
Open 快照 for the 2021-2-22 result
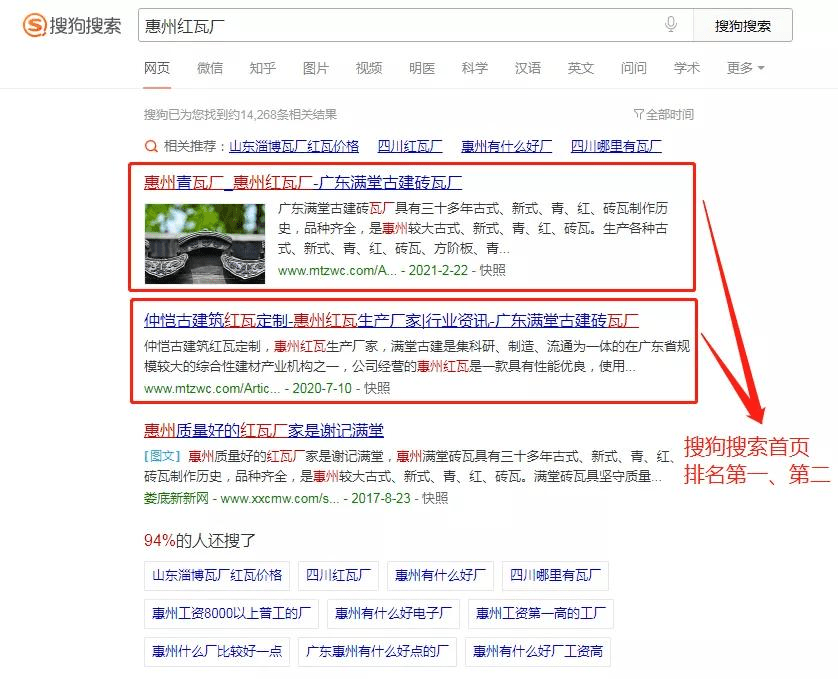coord(492,270)
